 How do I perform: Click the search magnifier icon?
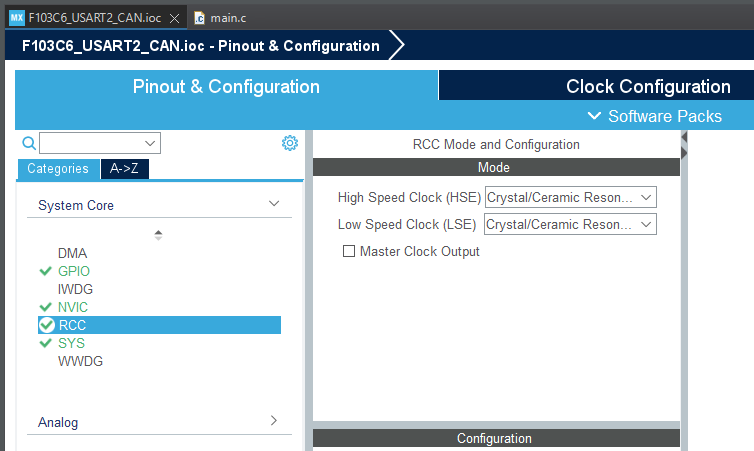click(29, 143)
